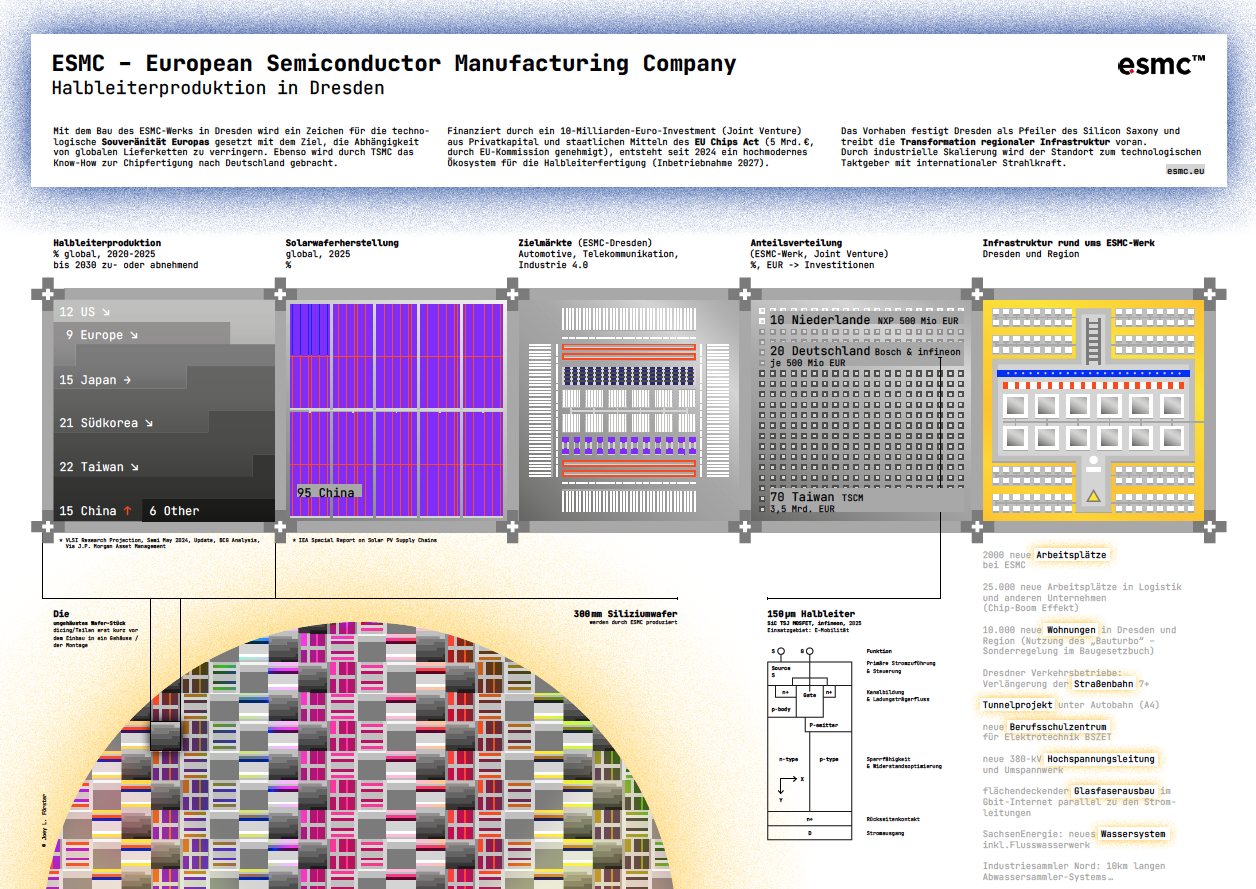The image size is (1256, 889).
Task: Click the subtitle 'Halbleiterproduktion in Dresden'
Action: pos(218,88)
